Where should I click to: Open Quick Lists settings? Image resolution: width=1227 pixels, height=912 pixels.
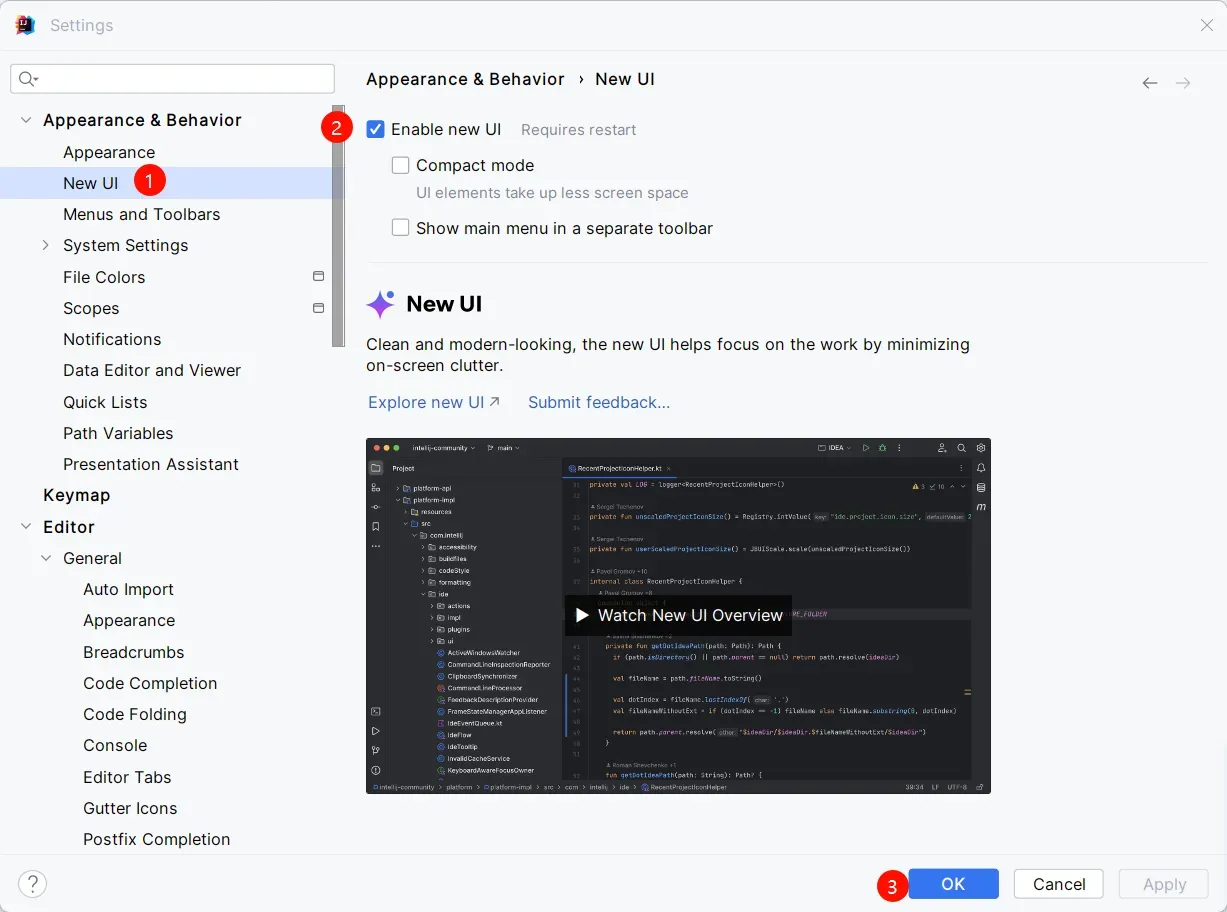[105, 402]
